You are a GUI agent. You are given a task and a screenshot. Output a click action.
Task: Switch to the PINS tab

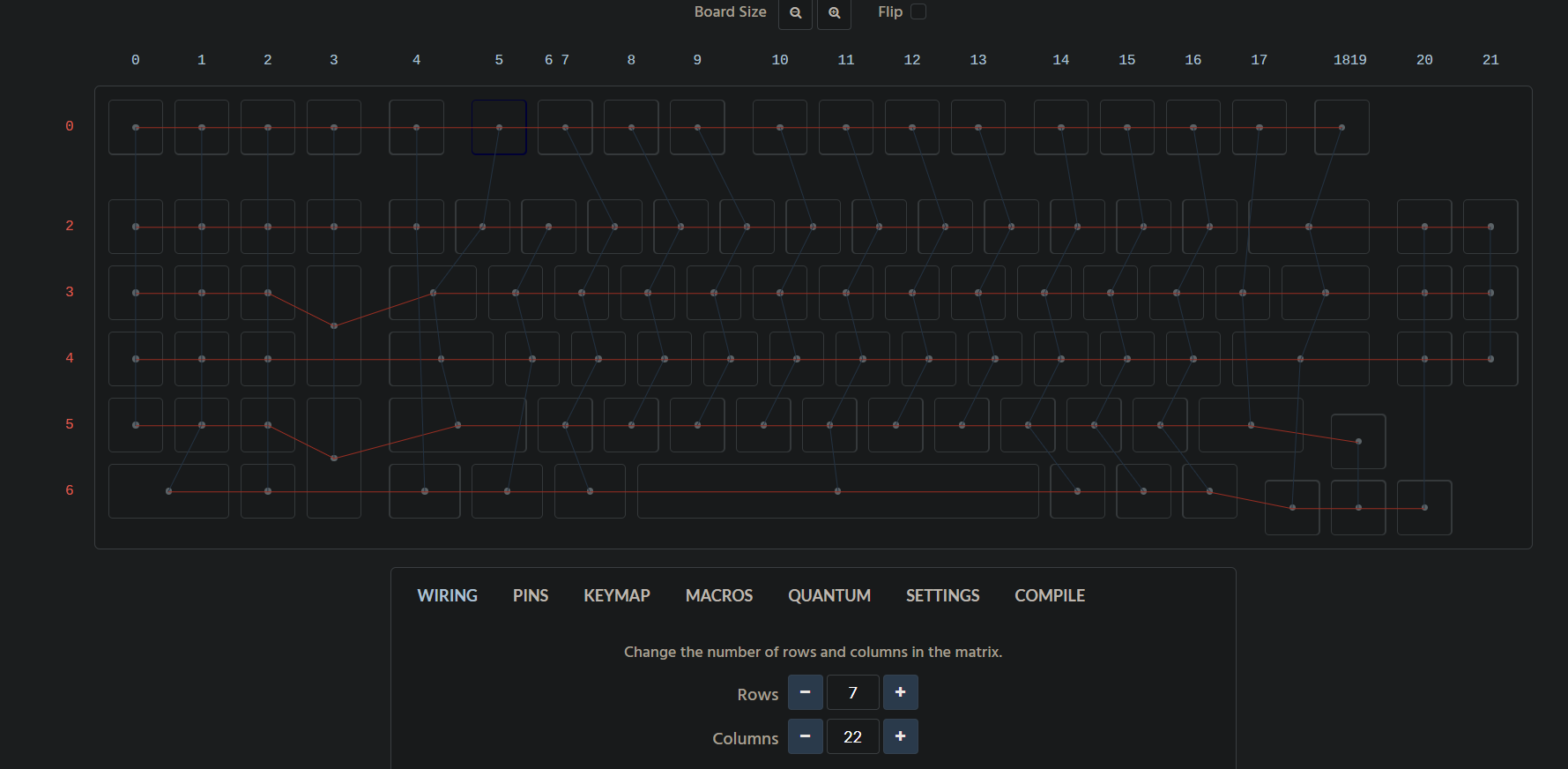pyautogui.click(x=531, y=596)
